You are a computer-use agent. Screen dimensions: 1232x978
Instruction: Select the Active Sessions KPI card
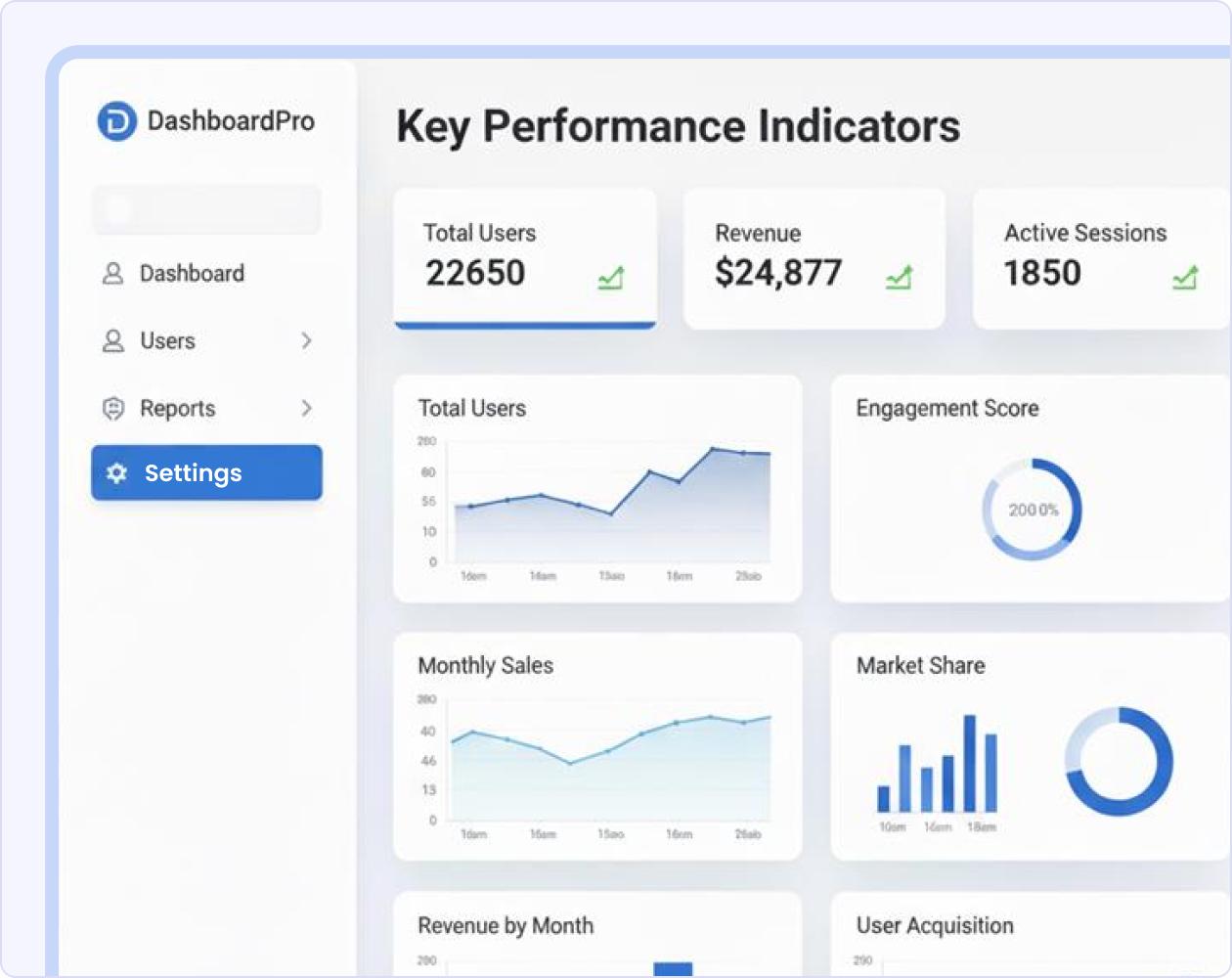tap(1102, 259)
